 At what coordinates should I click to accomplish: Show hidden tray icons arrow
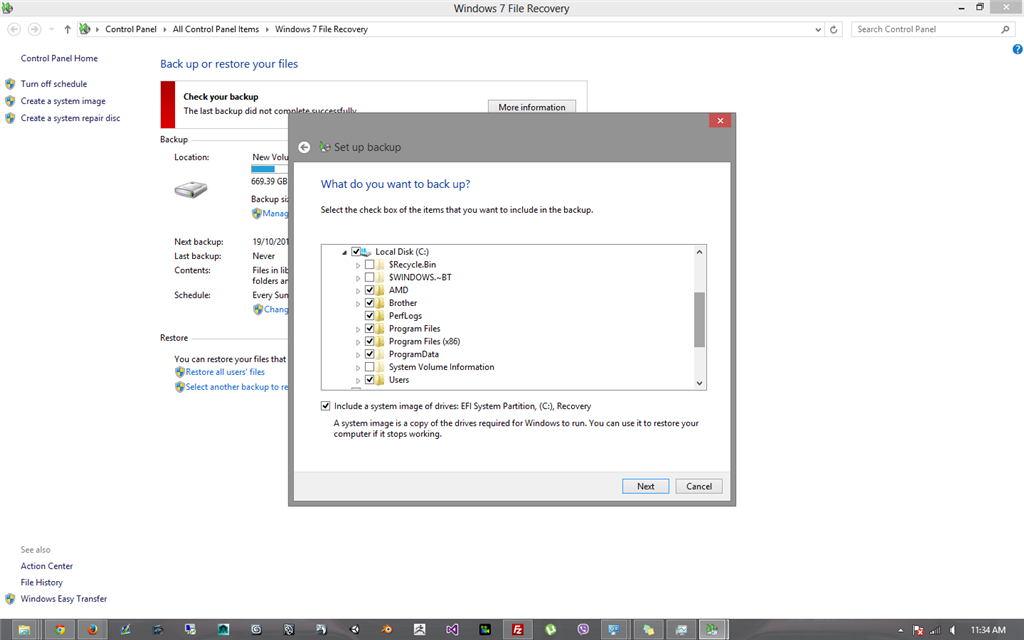pyautogui.click(x=901, y=630)
